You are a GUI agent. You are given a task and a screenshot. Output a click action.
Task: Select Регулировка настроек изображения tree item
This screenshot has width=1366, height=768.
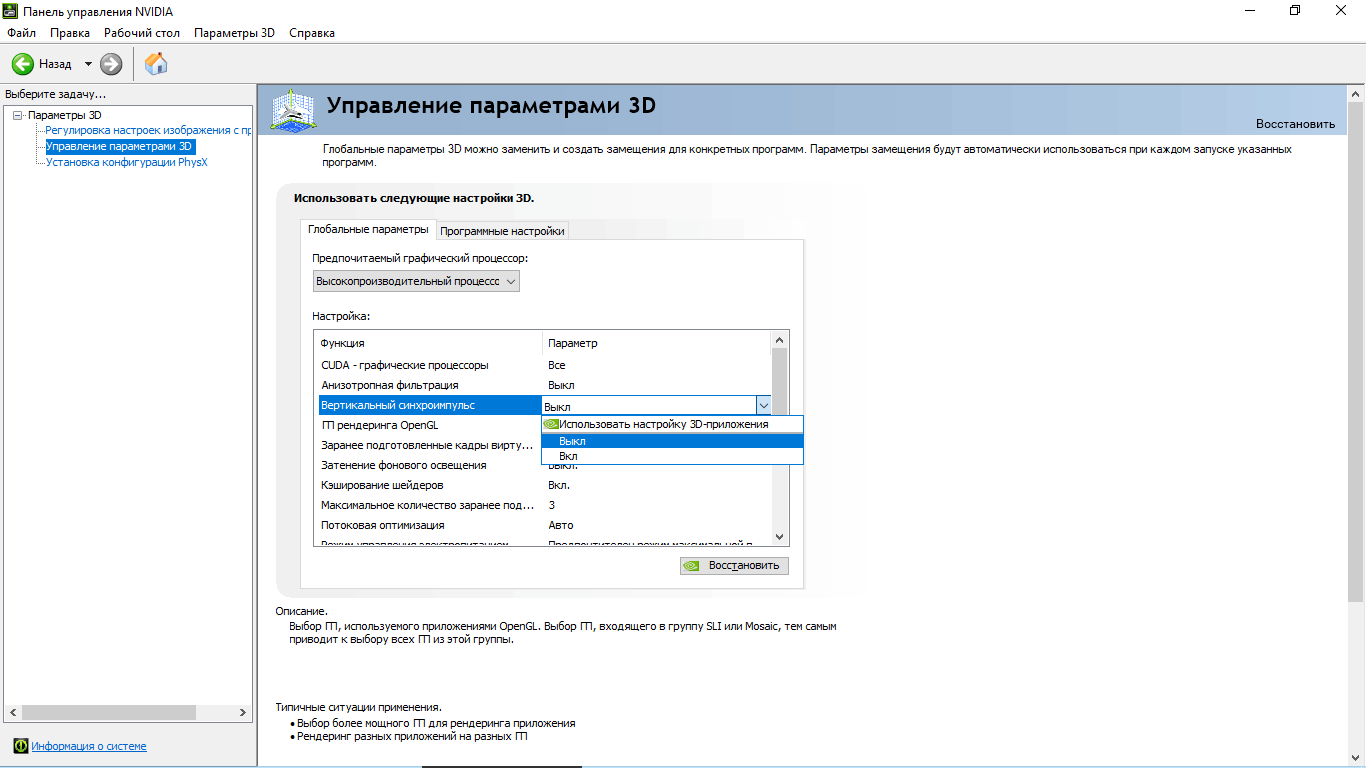148,130
